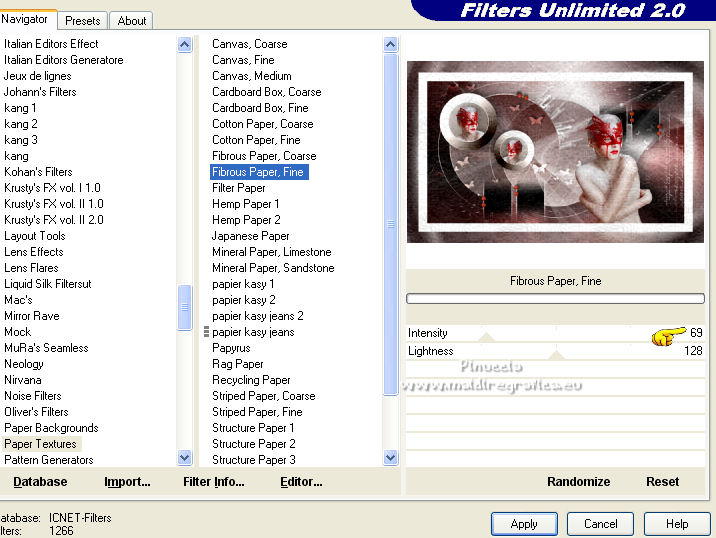This screenshot has height=538, width=716.
Task: Select Italian Editors Generatore category
Action: tap(63, 60)
